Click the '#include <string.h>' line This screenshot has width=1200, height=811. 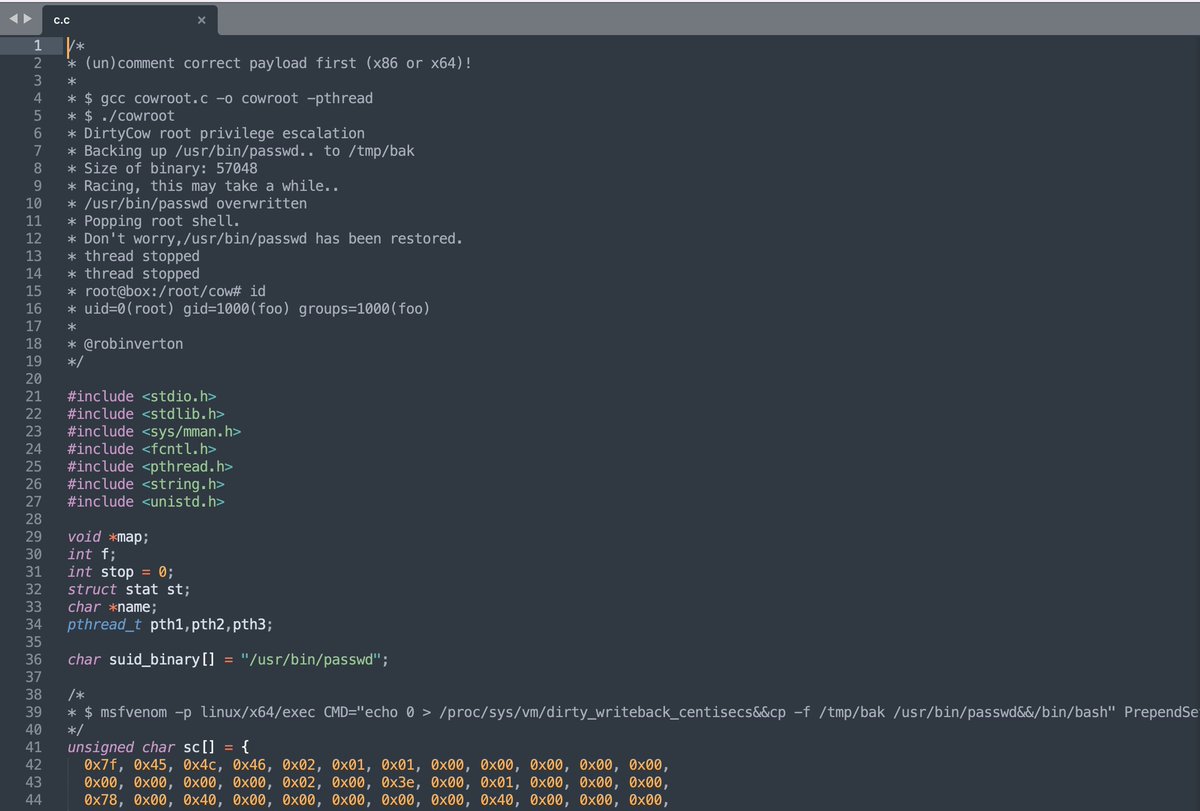point(146,484)
